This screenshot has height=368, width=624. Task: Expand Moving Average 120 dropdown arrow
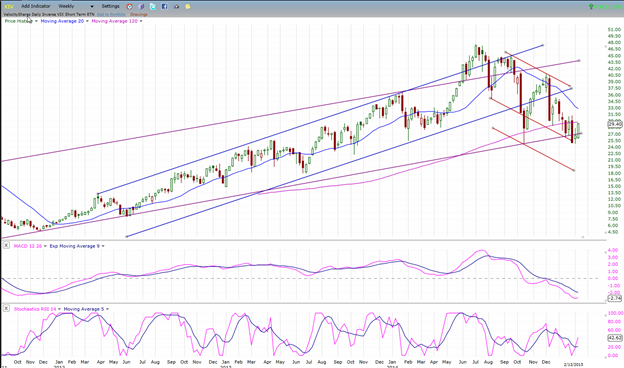141,21
